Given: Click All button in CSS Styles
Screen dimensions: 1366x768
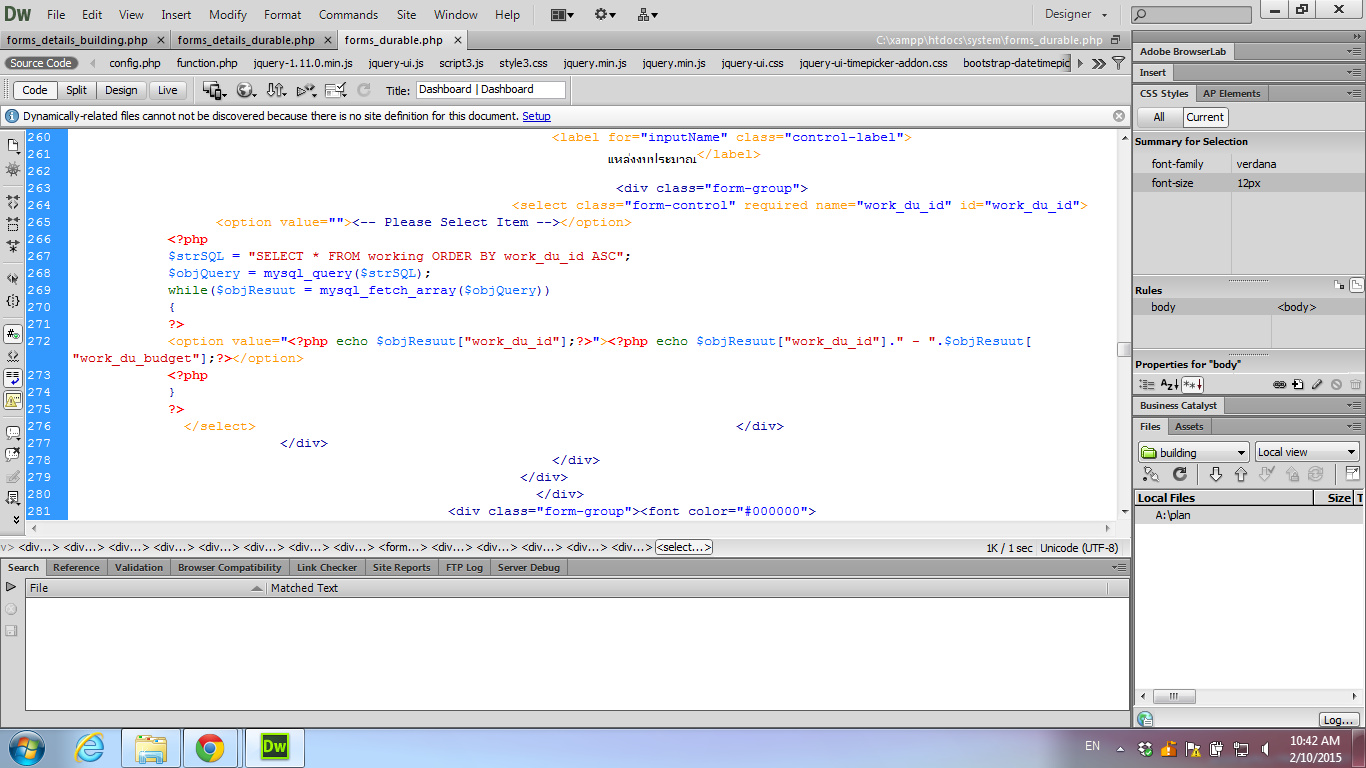Looking at the screenshot, I should 1159,117.
